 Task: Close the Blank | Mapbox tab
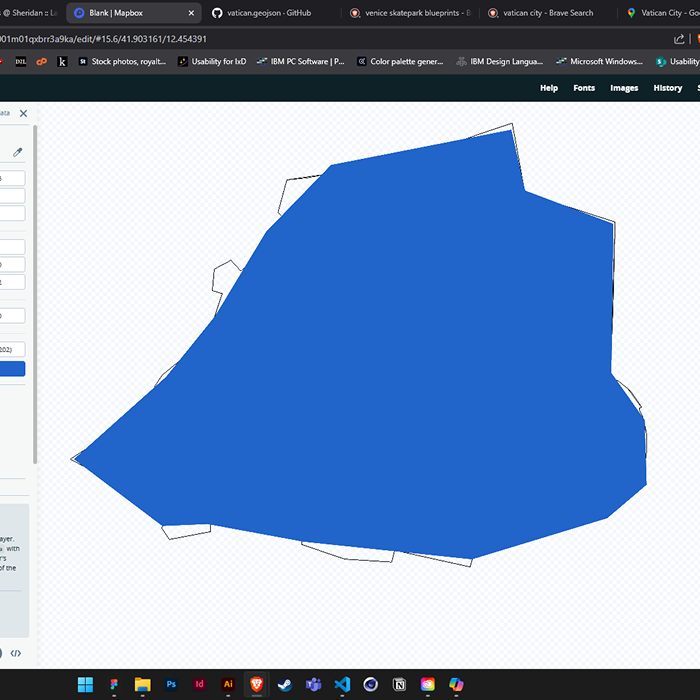pos(191,13)
